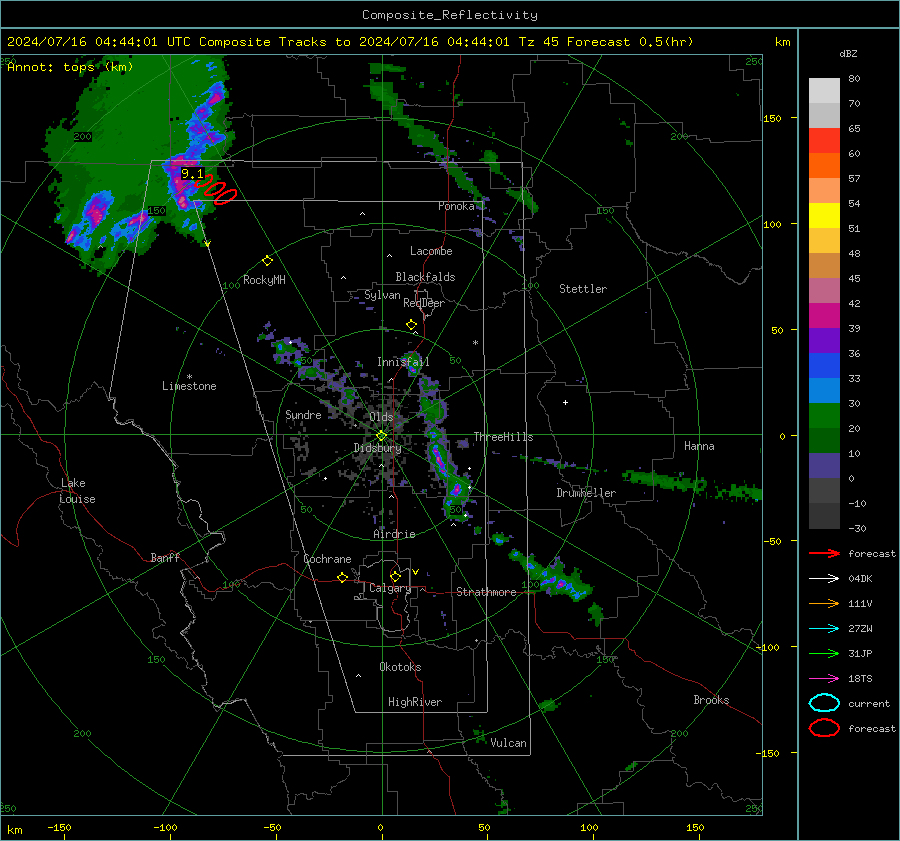Image resolution: width=900 pixels, height=841 pixels.
Task: Click the red 'forecast' ellipse legend icon
Action: tap(824, 728)
